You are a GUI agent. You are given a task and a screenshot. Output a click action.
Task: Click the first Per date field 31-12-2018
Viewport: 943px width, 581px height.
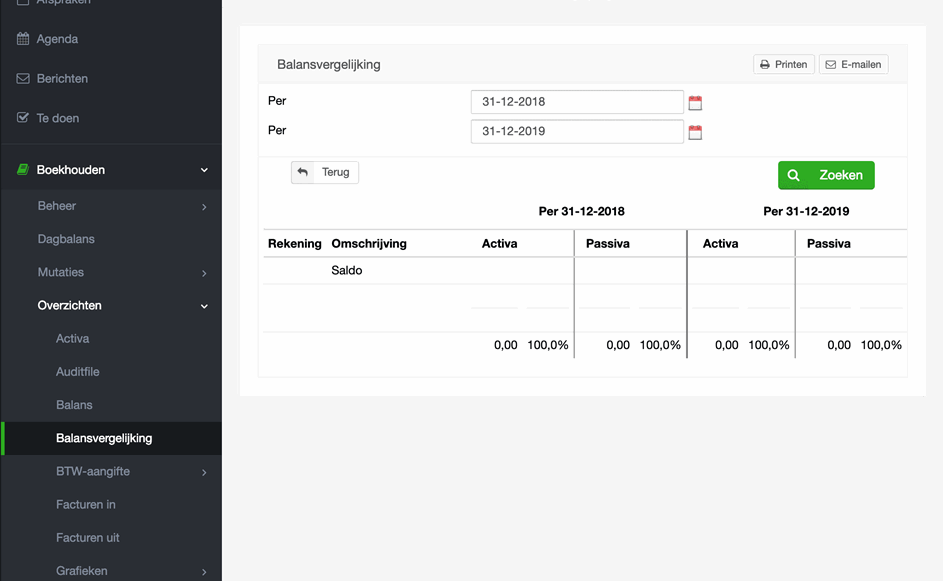[577, 102]
